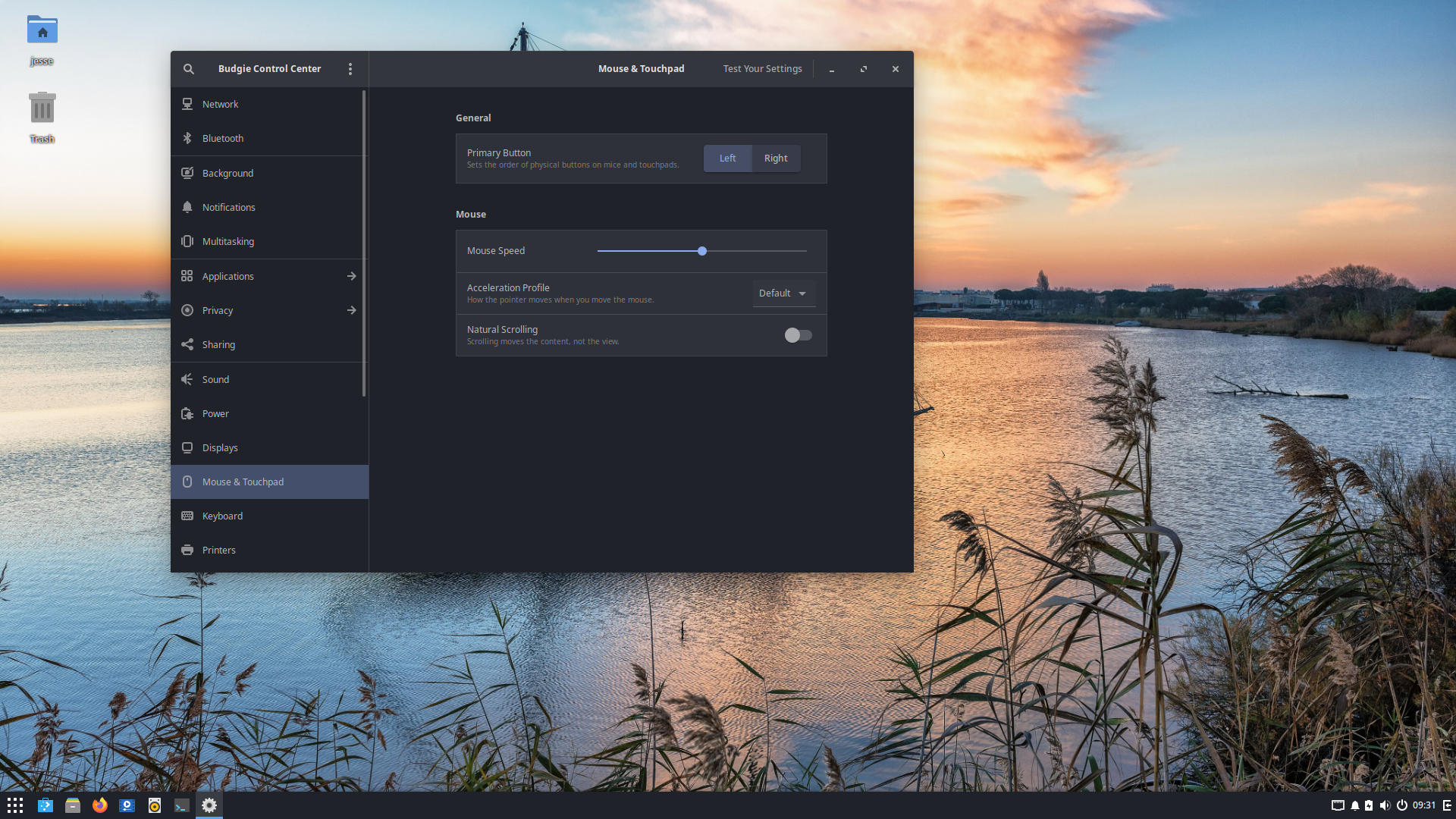Viewport: 1456px width, 819px height.
Task: Click the Sound speaker icon in sidebar
Action: click(x=187, y=379)
